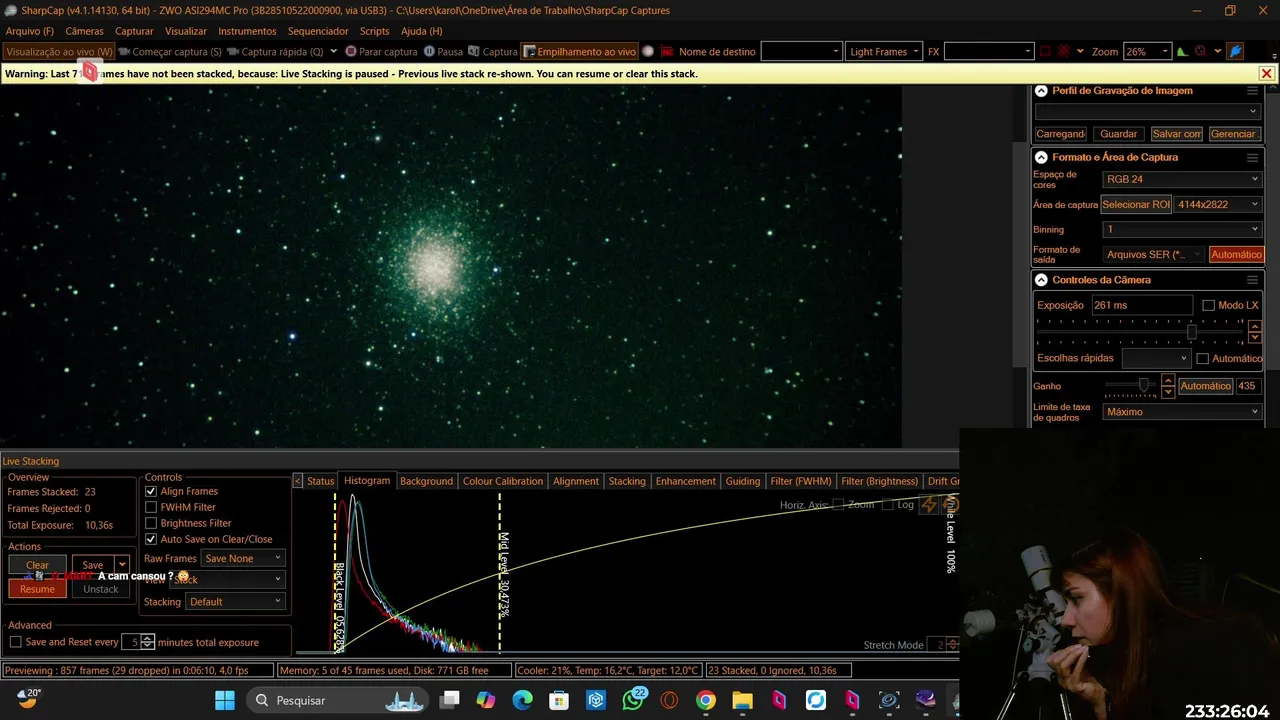
Task: Click the Pausa toolbar button
Action: (443, 51)
